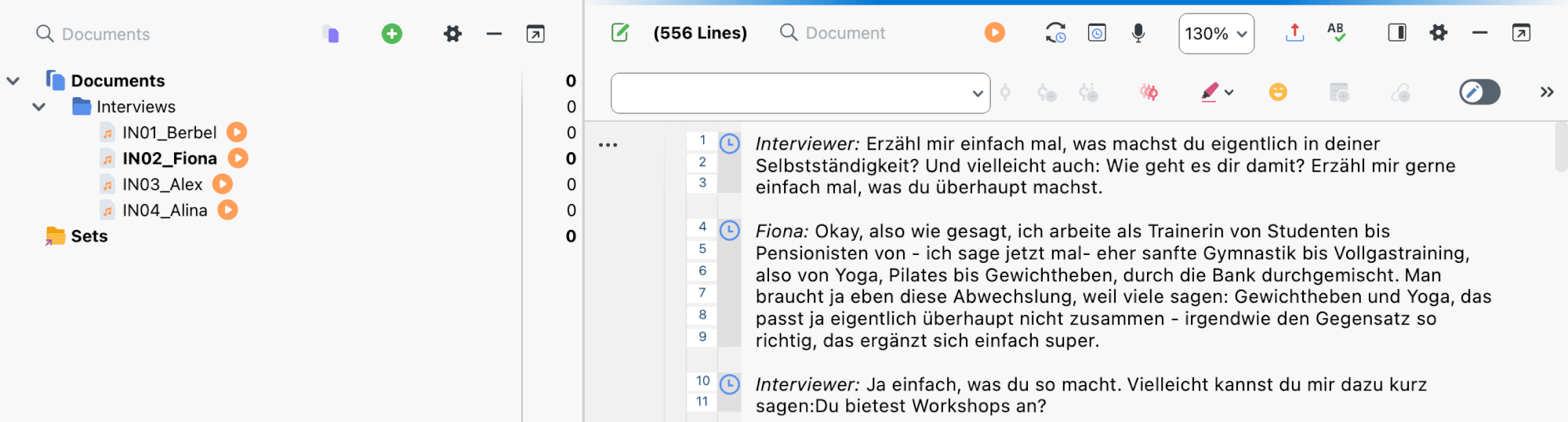1568x422 pixels.
Task: Open the 130% zoom dropdown
Action: click(1216, 34)
